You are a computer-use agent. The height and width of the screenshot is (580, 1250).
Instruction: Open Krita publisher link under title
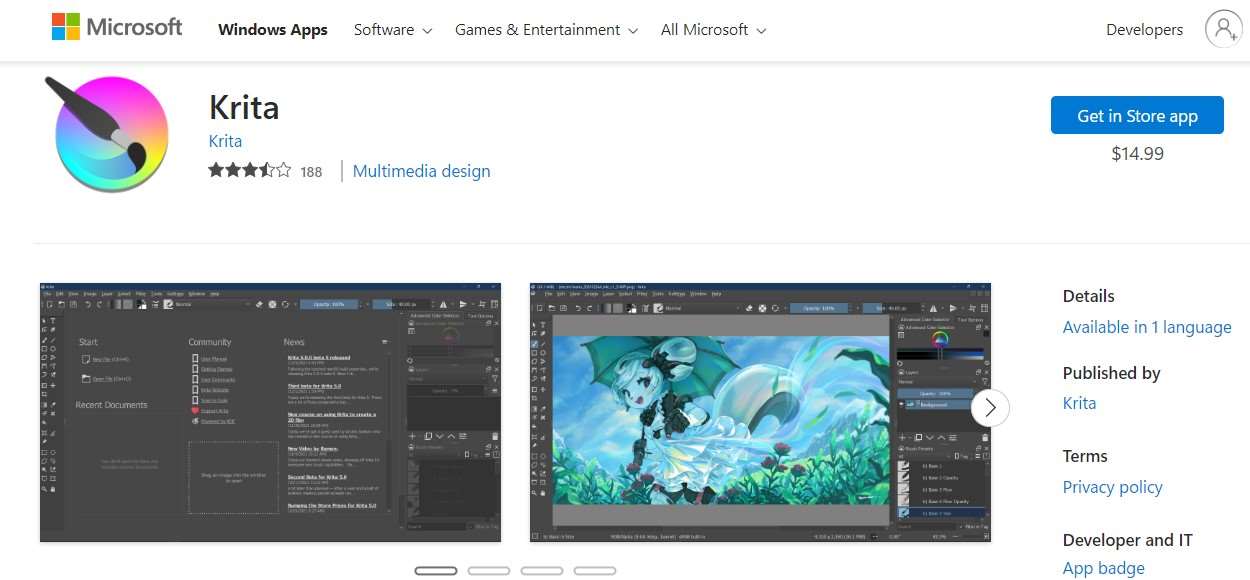tap(225, 141)
